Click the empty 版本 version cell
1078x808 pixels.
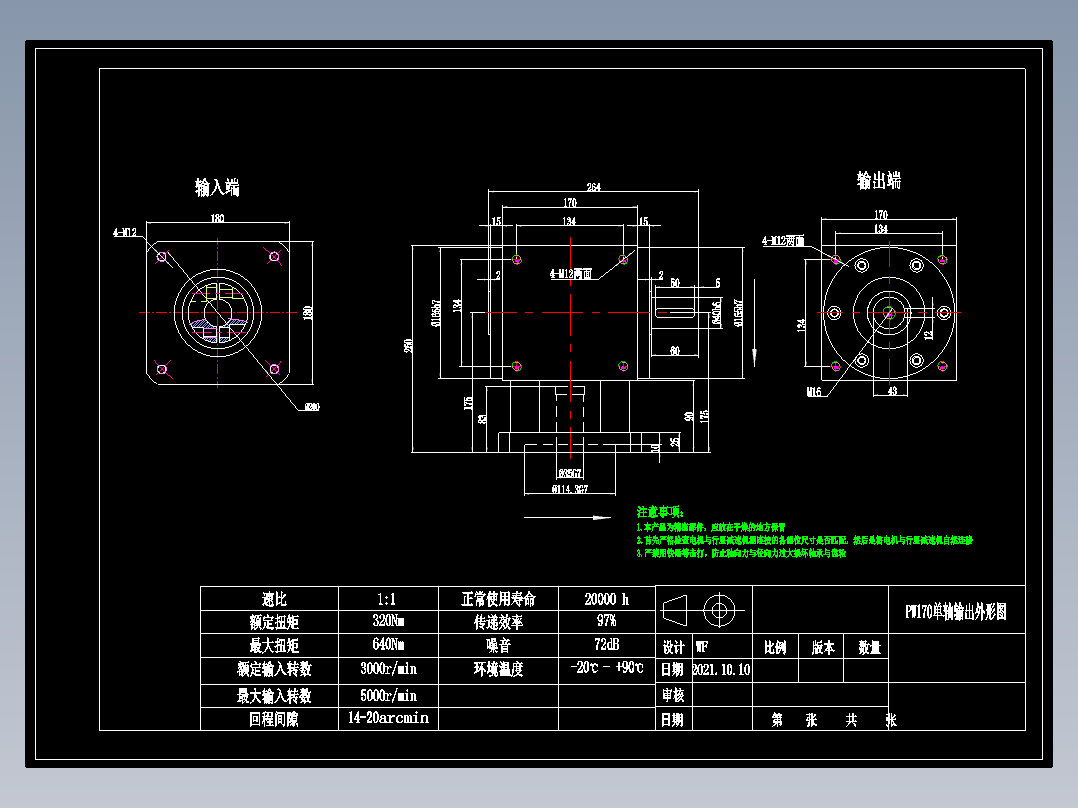(x=823, y=672)
